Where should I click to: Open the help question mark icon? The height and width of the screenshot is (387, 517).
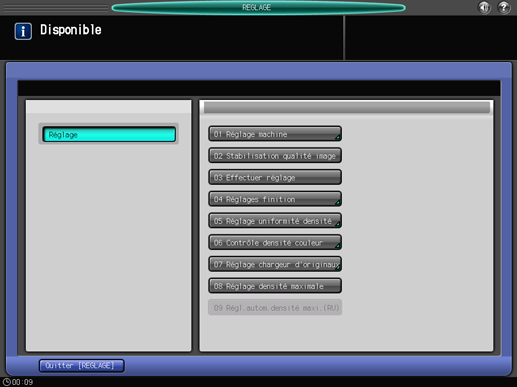pyautogui.click(x=504, y=7)
